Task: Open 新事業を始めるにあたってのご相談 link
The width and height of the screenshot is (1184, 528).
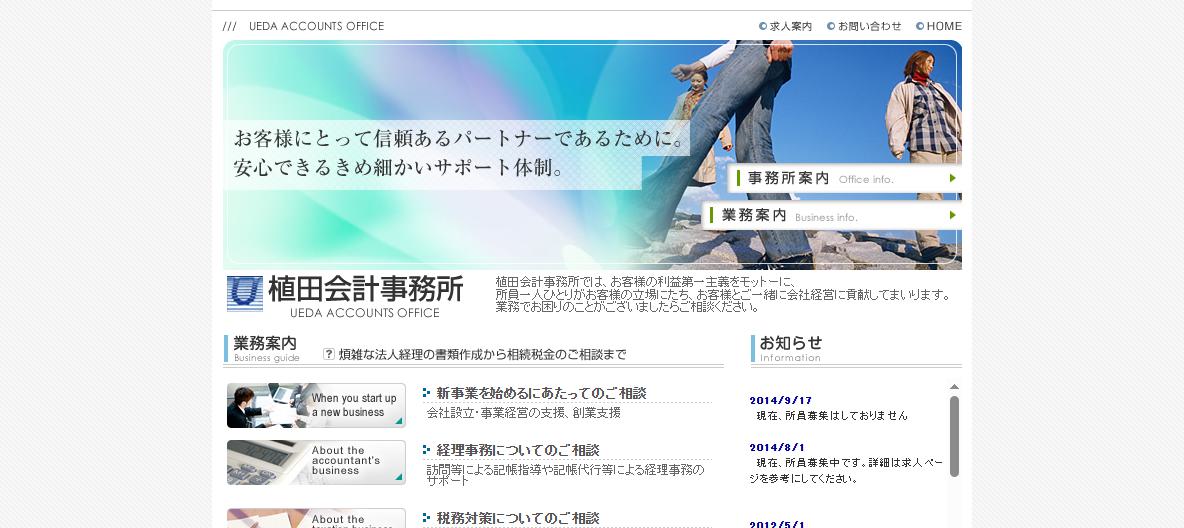Action: point(541,394)
